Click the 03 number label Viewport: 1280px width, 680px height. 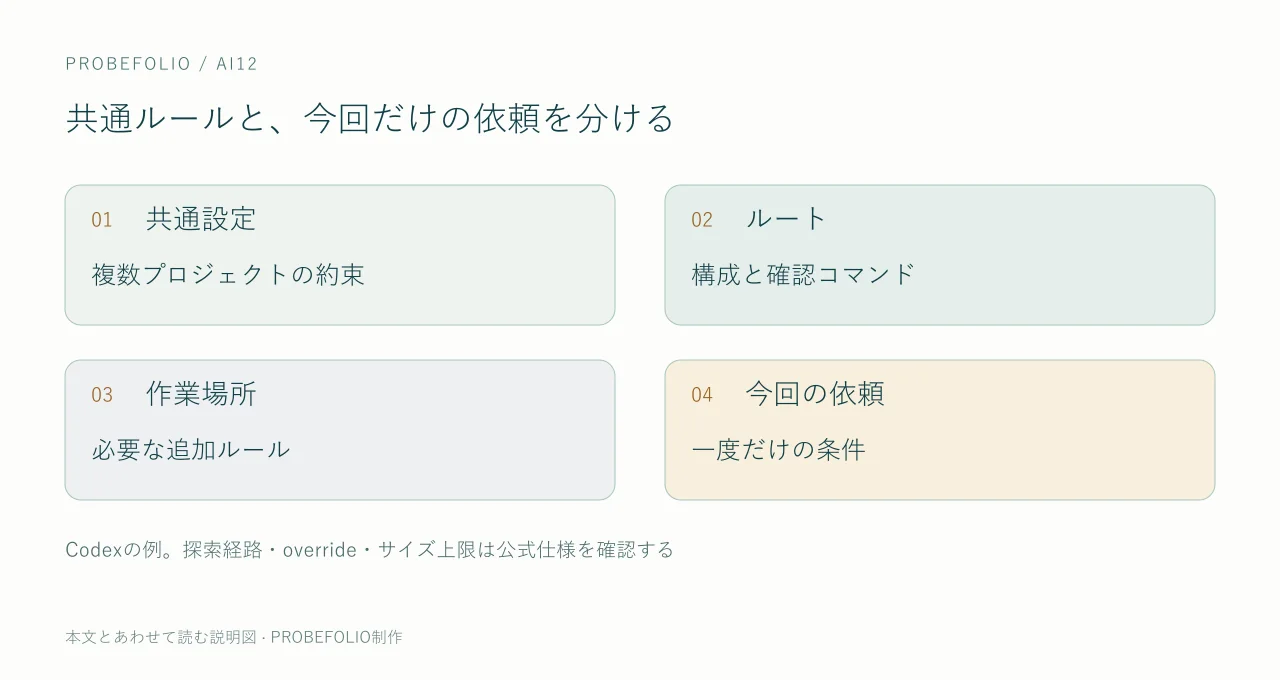click(x=102, y=395)
